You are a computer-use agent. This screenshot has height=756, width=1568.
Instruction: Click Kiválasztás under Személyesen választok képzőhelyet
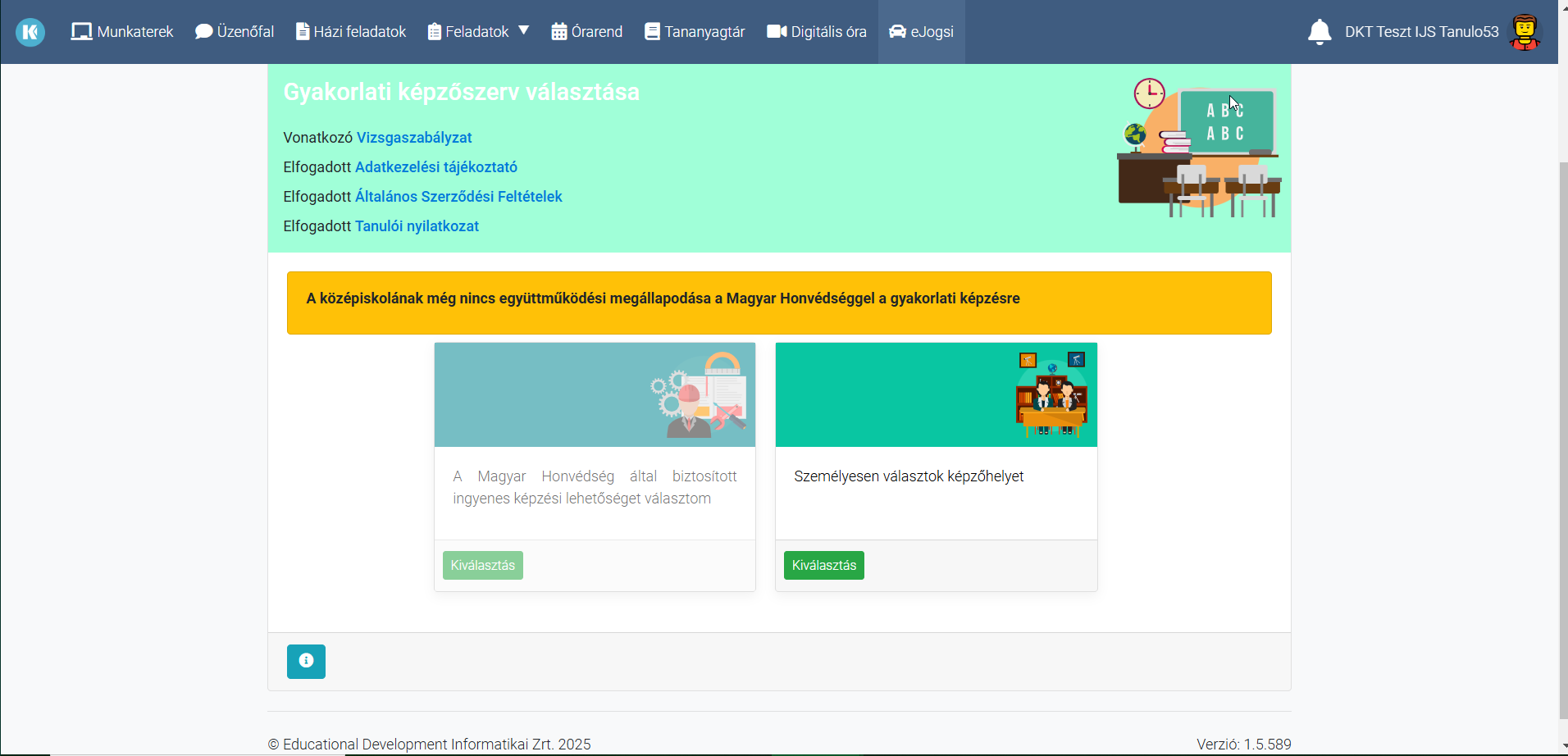824,566
